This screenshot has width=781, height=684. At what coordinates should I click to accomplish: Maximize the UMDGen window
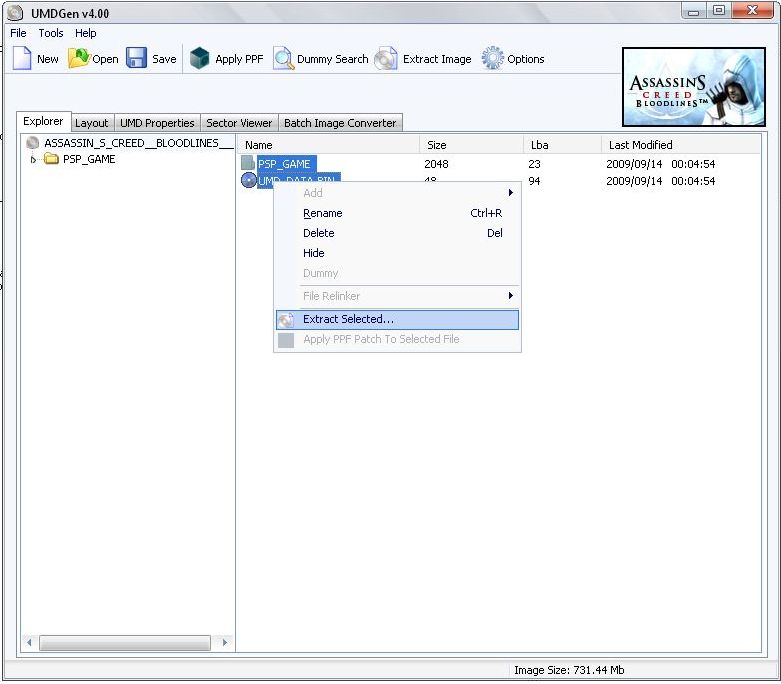[x=719, y=10]
